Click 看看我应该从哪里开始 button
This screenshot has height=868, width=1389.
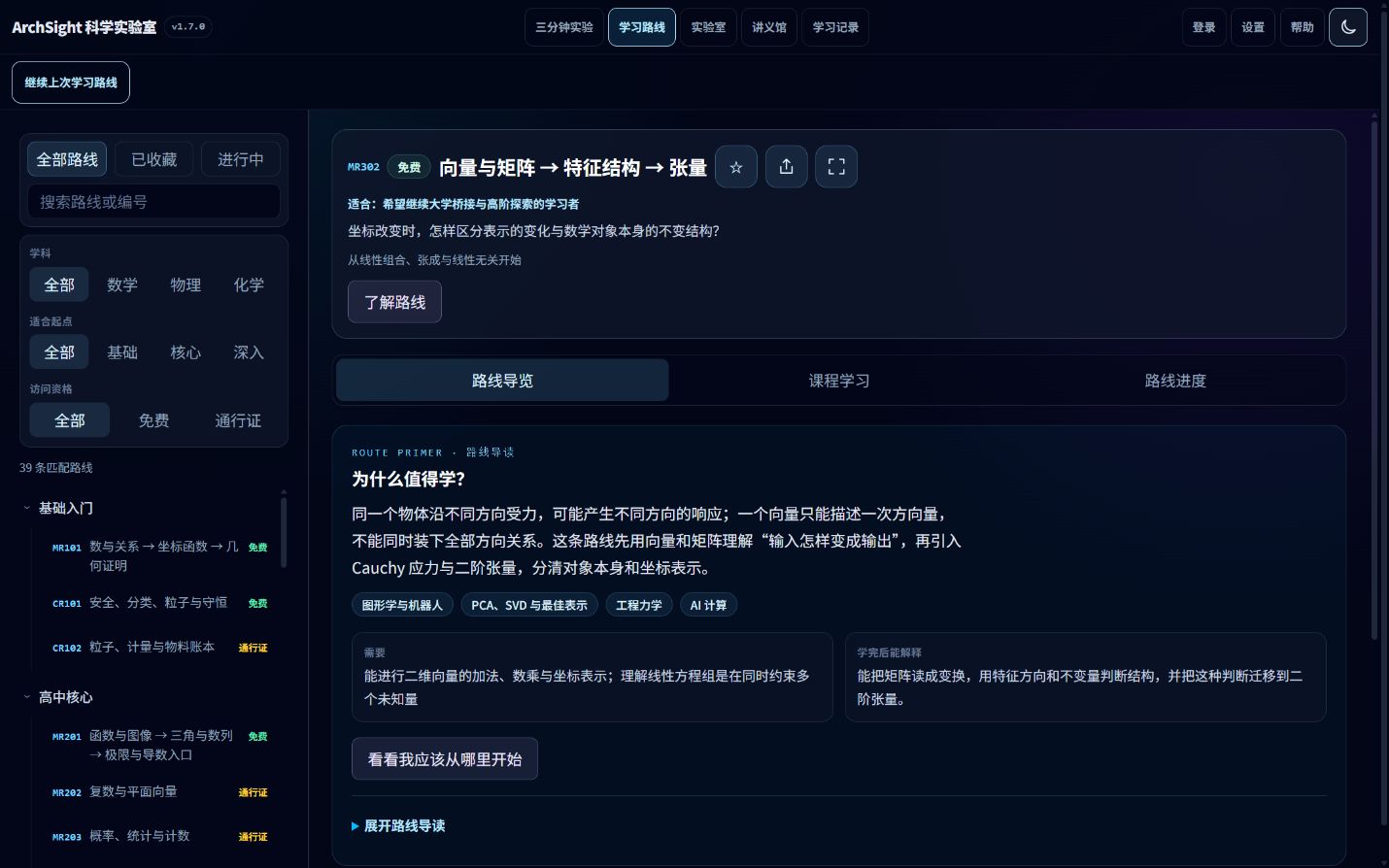445,759
